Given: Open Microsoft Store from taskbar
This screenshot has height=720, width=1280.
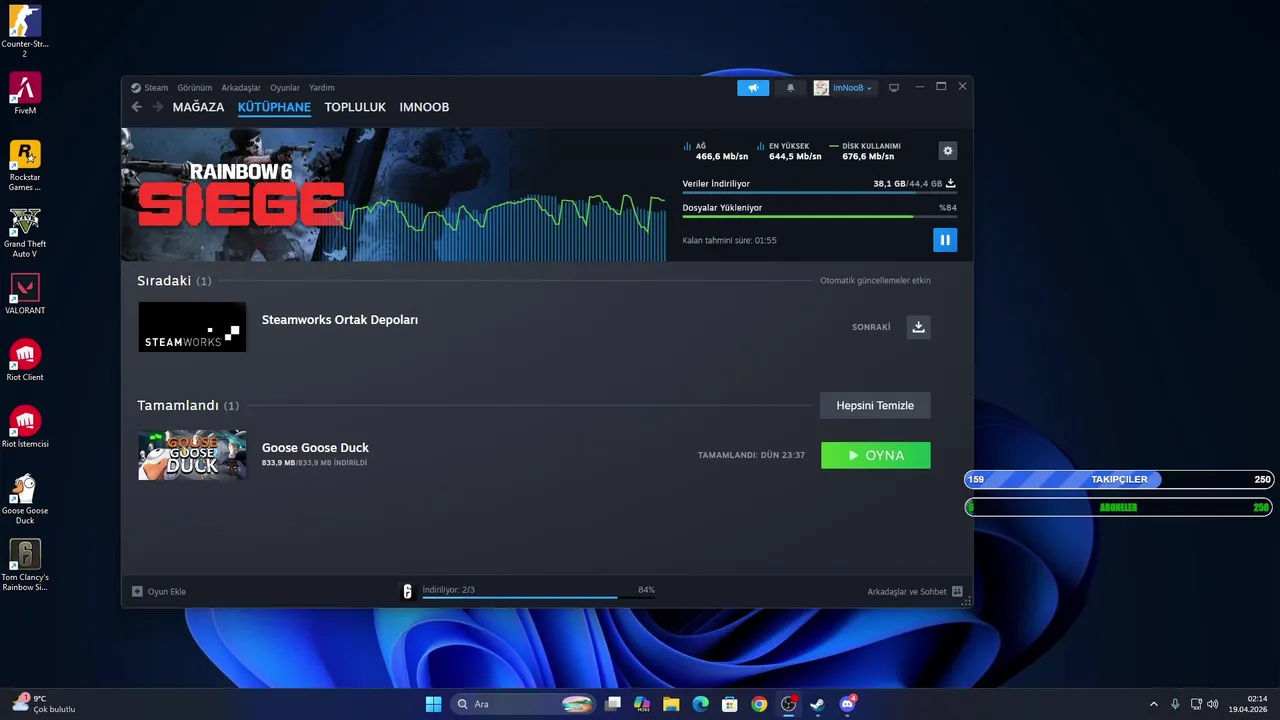Looking at the screenshot, I should tap(730, 704).
